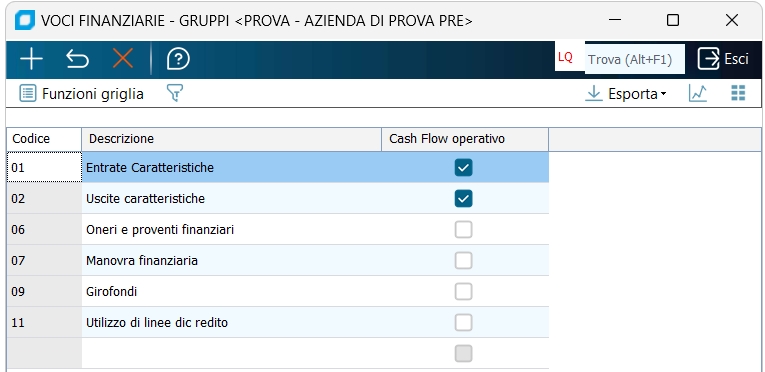
Task: Uncheck Cash Flow for Uscite caratteristiche
Action: click(463, 199)
